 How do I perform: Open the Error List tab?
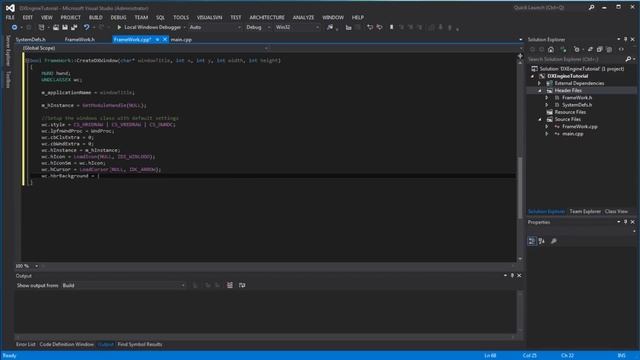click(x=26, y=344)
